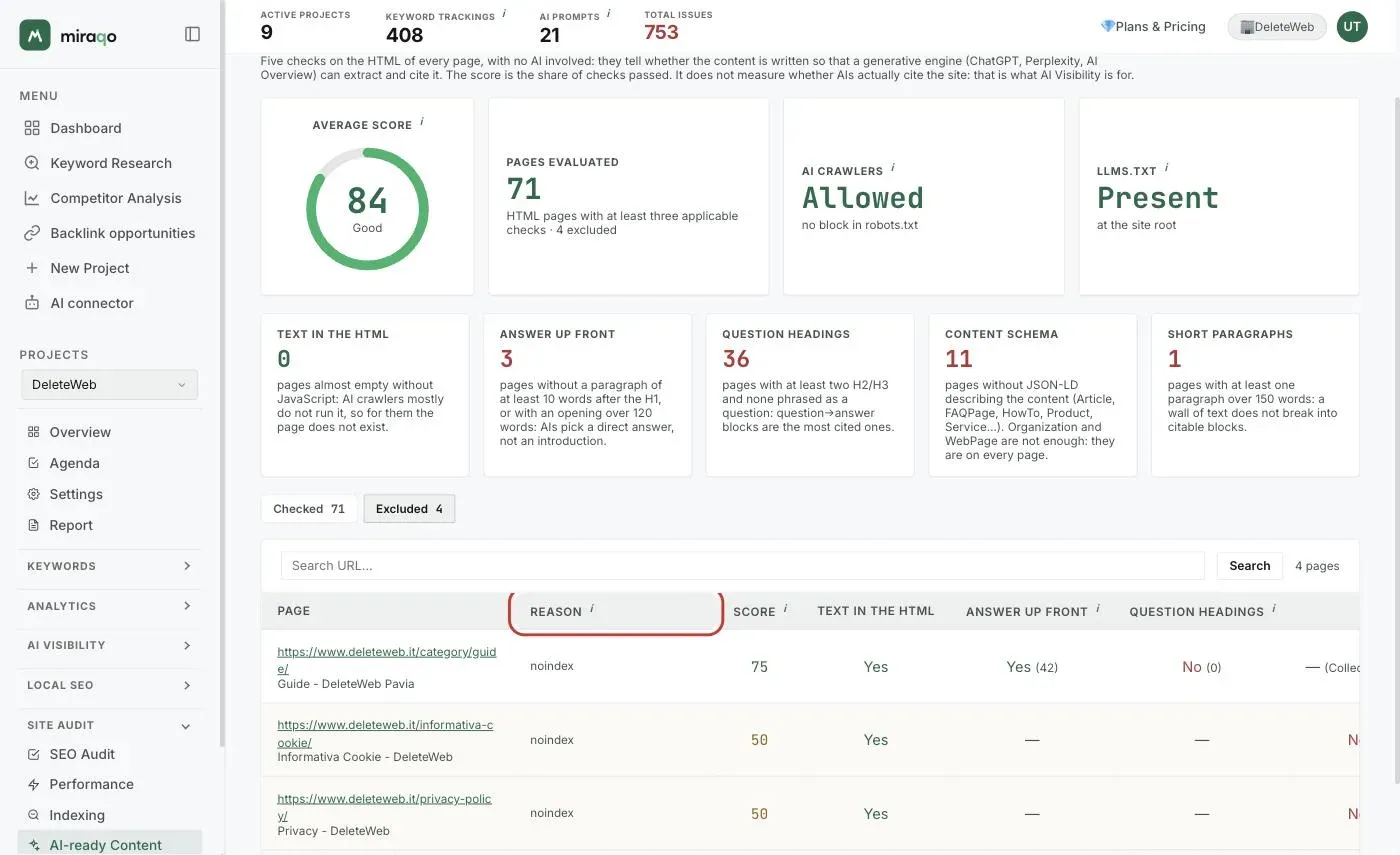Click the Settings gear icon

(34, 494)
